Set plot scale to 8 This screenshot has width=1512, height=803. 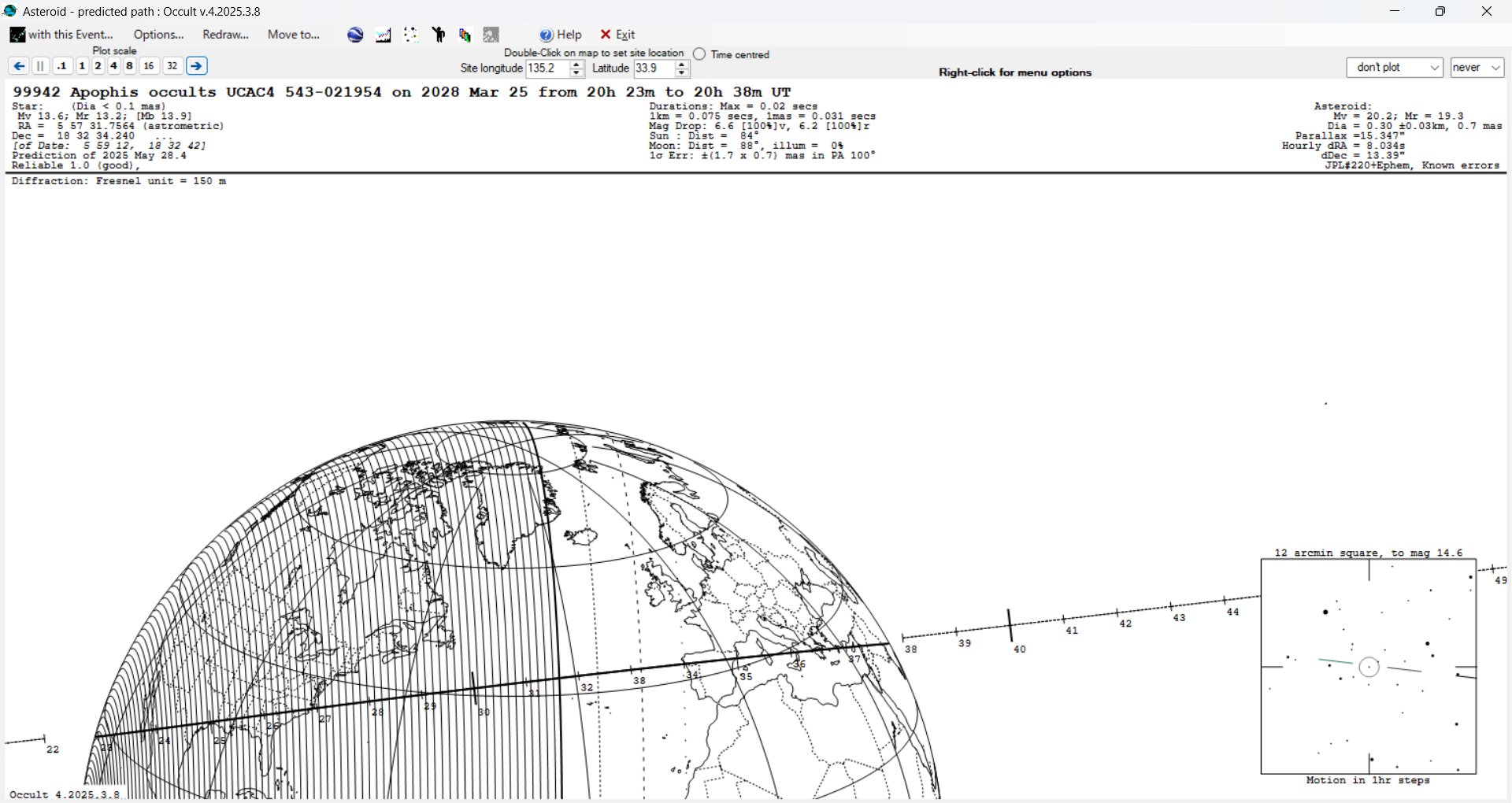click(x=130, y=66)
